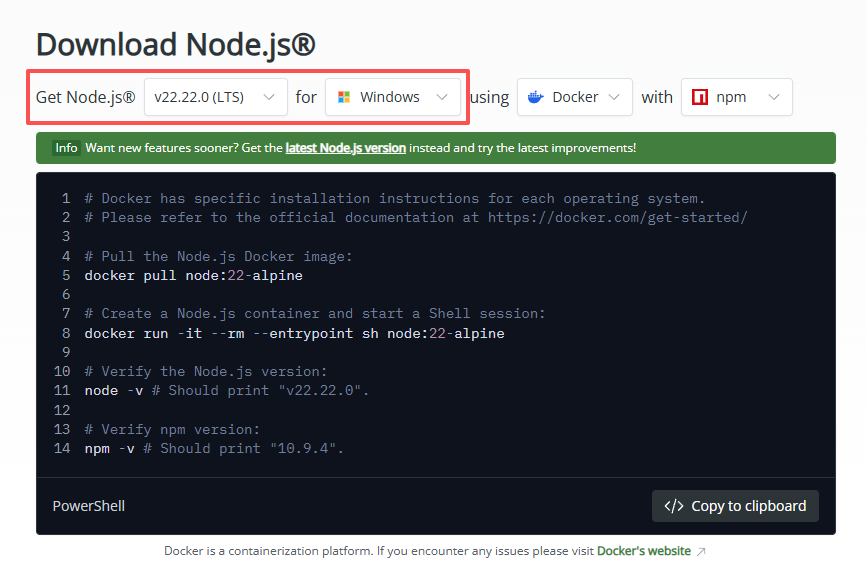Click the Download Node.js® heading
Viewport: 866px width, 572px height.
click(x=176, y=44)
